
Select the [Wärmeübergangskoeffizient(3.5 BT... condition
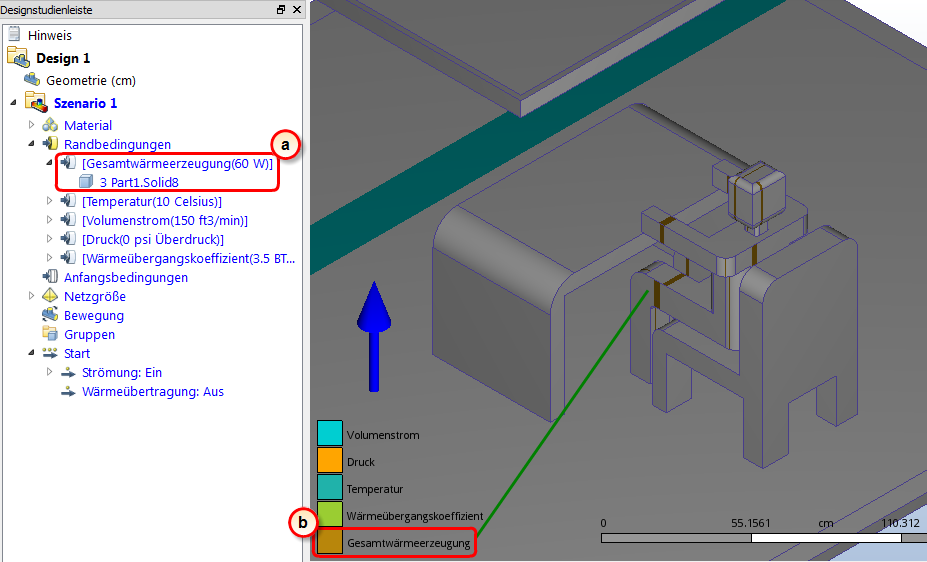pos(189,258)
